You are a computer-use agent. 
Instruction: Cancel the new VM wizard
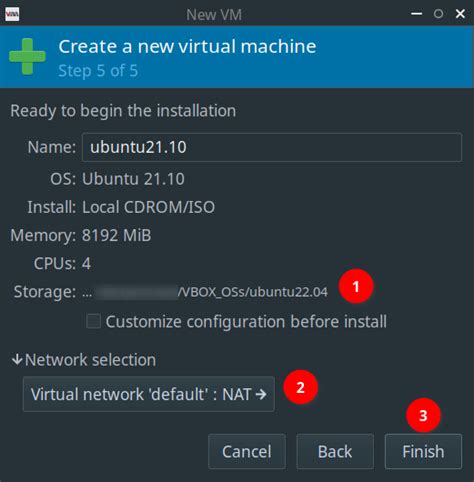(247, 451)
